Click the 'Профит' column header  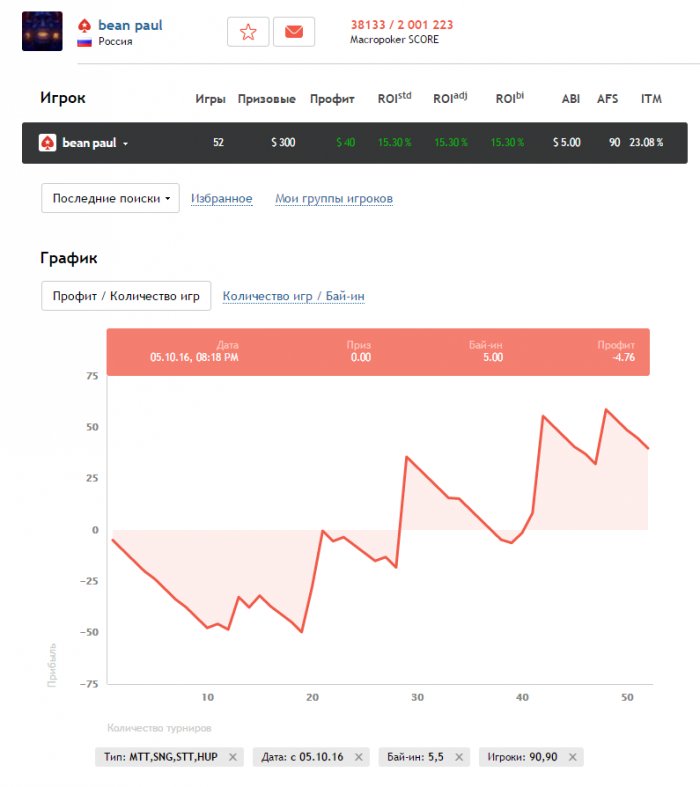pos(332,99)
